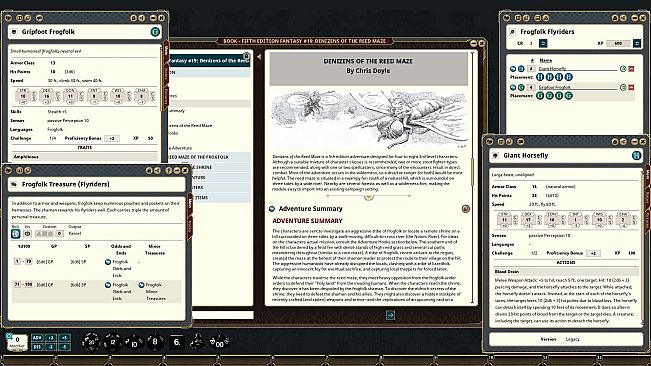This screenshot has width=651, height=366.
Task: Click book cover illustration of flyrider
Action: click(369, 120)
